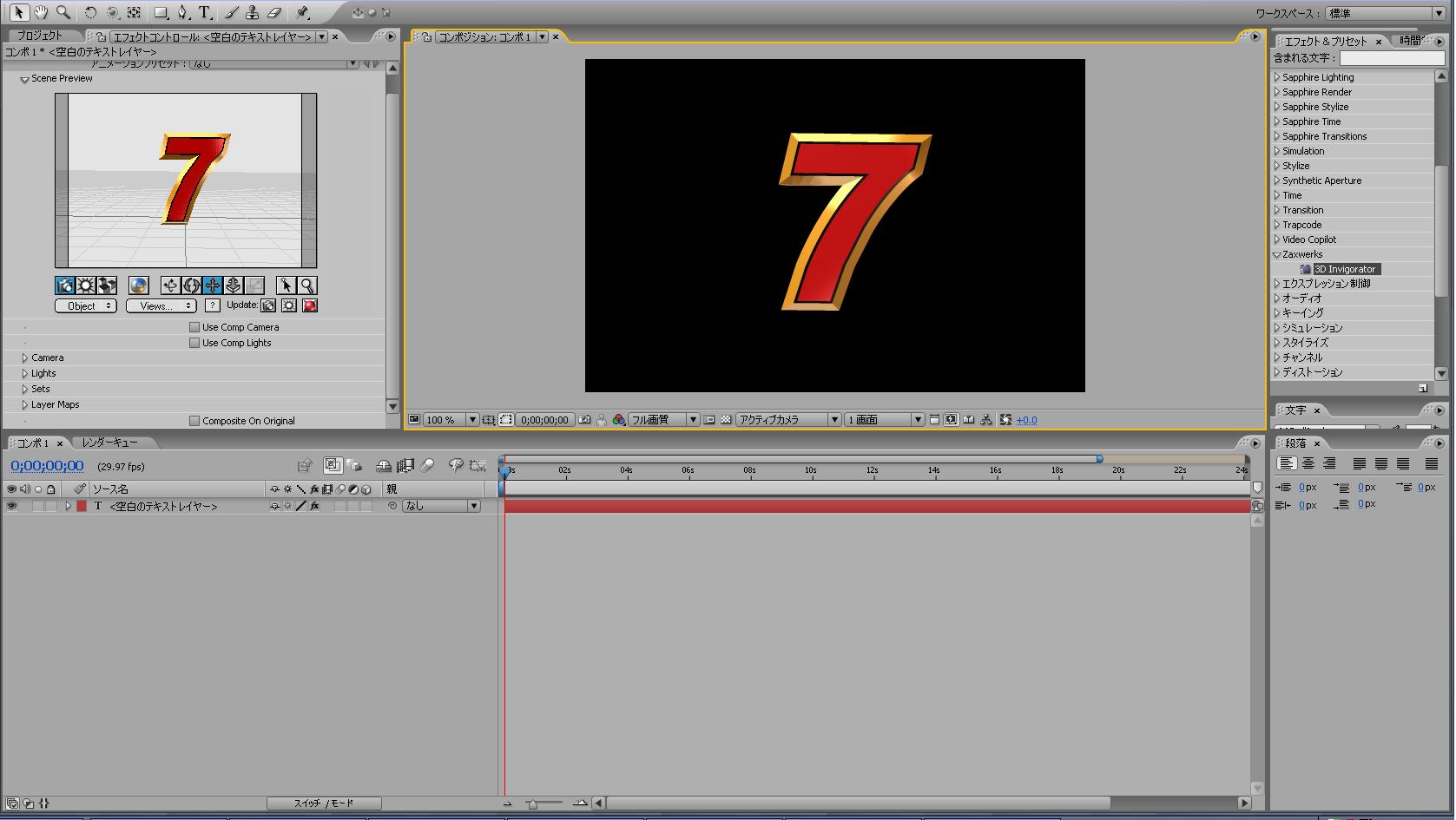Screen dimensions: 1456x820
Task: Click the Update lights icon
Action: 289,305
